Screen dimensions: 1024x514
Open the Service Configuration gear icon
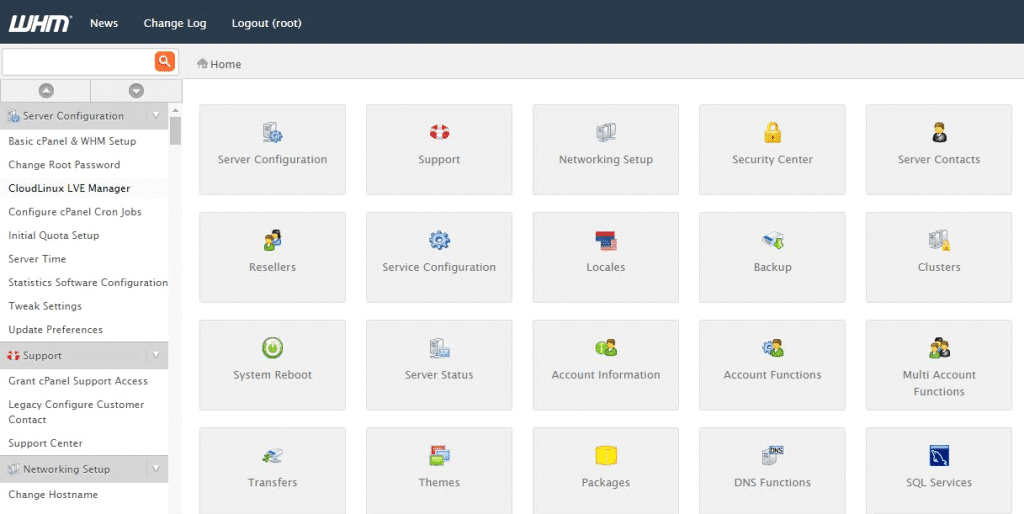[x=439, y=241]
